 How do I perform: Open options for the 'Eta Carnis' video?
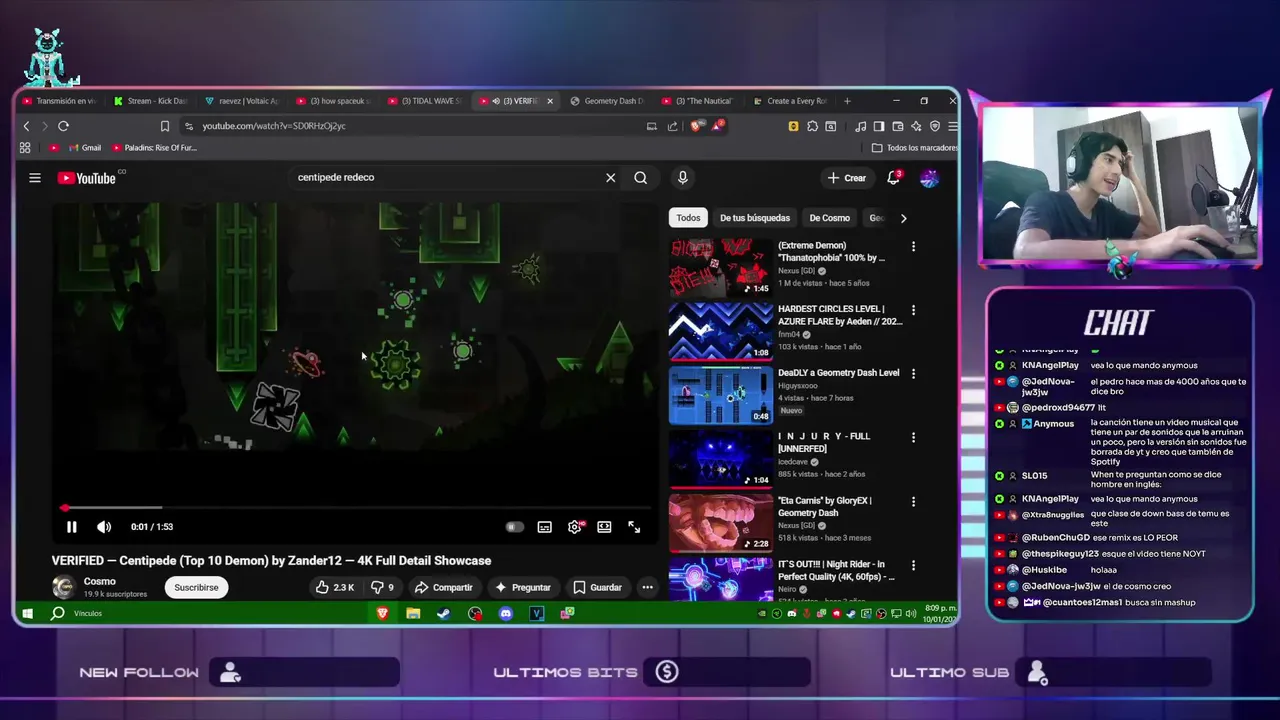(913, 501)
